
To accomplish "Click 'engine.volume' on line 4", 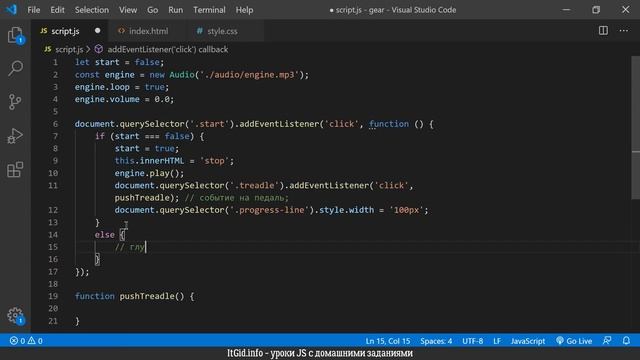I will coord(107,99).
